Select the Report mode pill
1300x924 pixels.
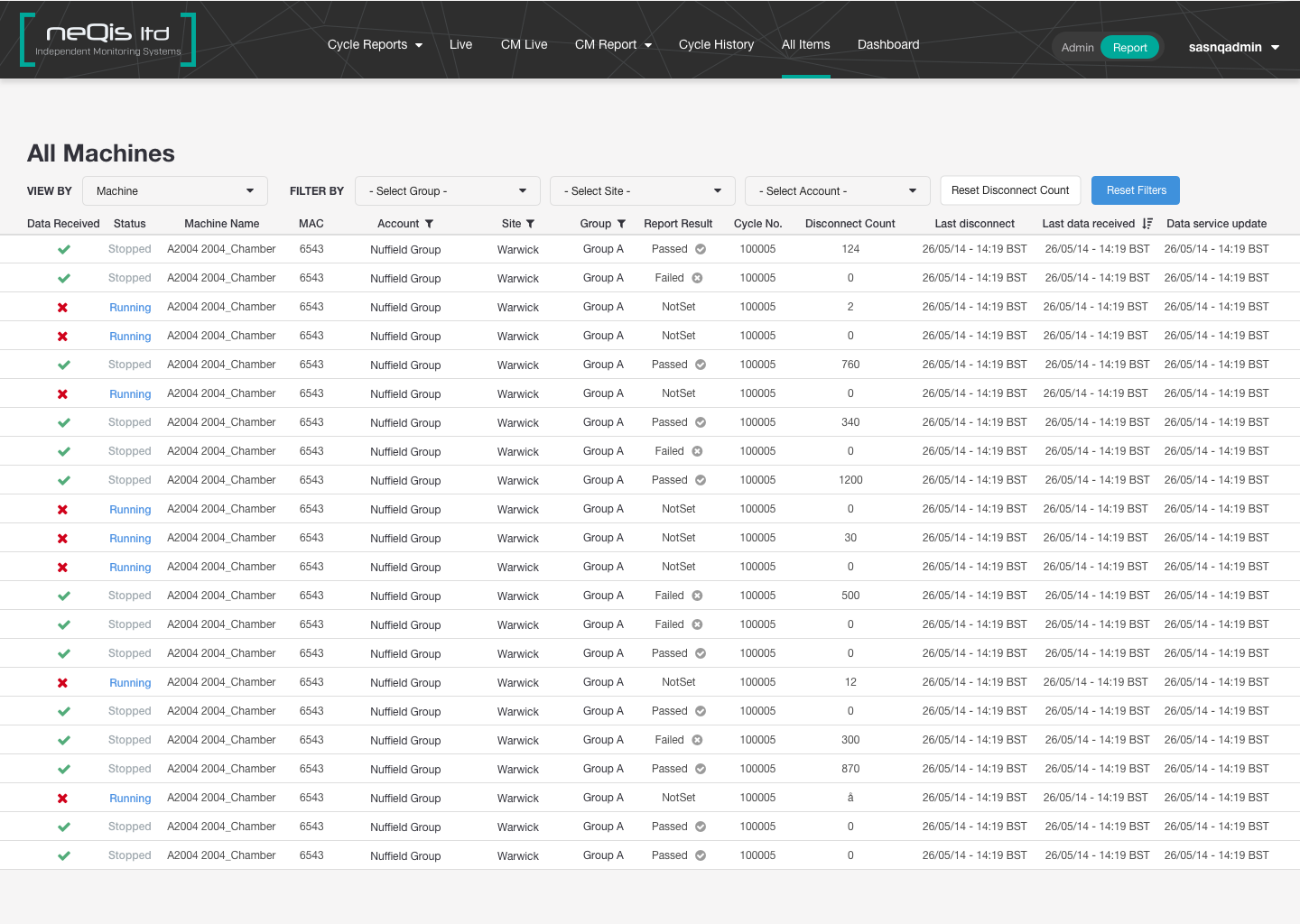[1129, 46]
